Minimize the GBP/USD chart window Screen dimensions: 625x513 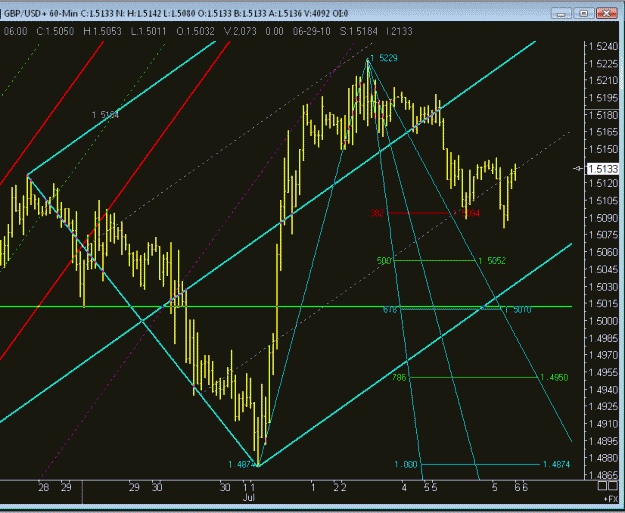pos(561,14)
